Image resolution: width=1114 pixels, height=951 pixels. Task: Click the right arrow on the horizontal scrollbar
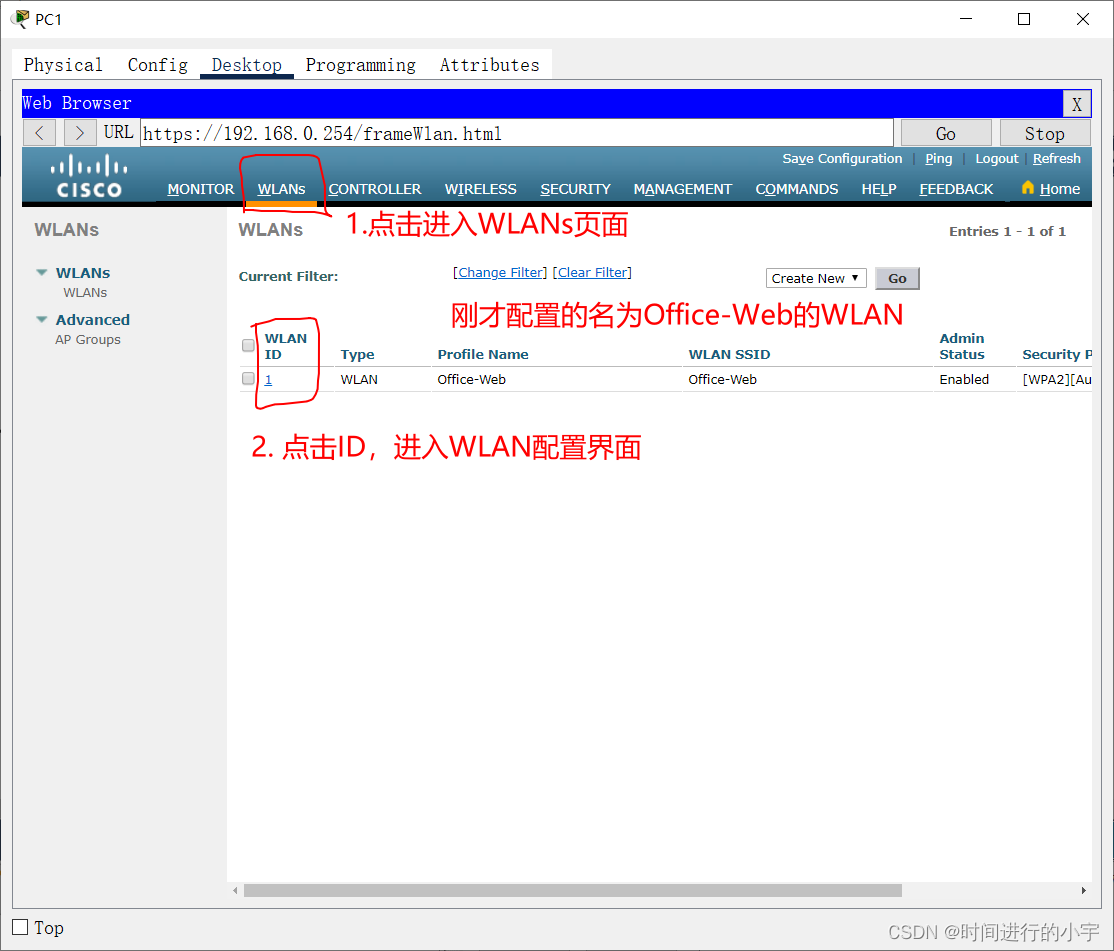pyautogui.click(x=1083, y=890)
